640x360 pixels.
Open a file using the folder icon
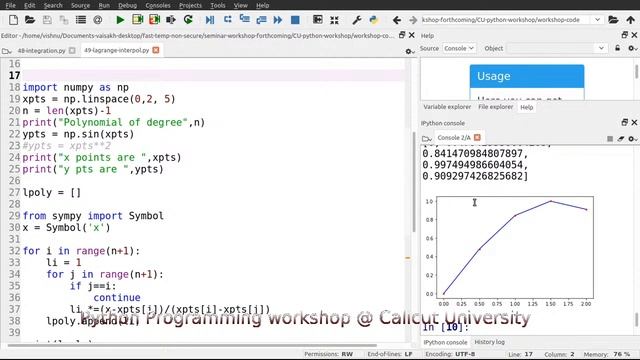point(30,20)
